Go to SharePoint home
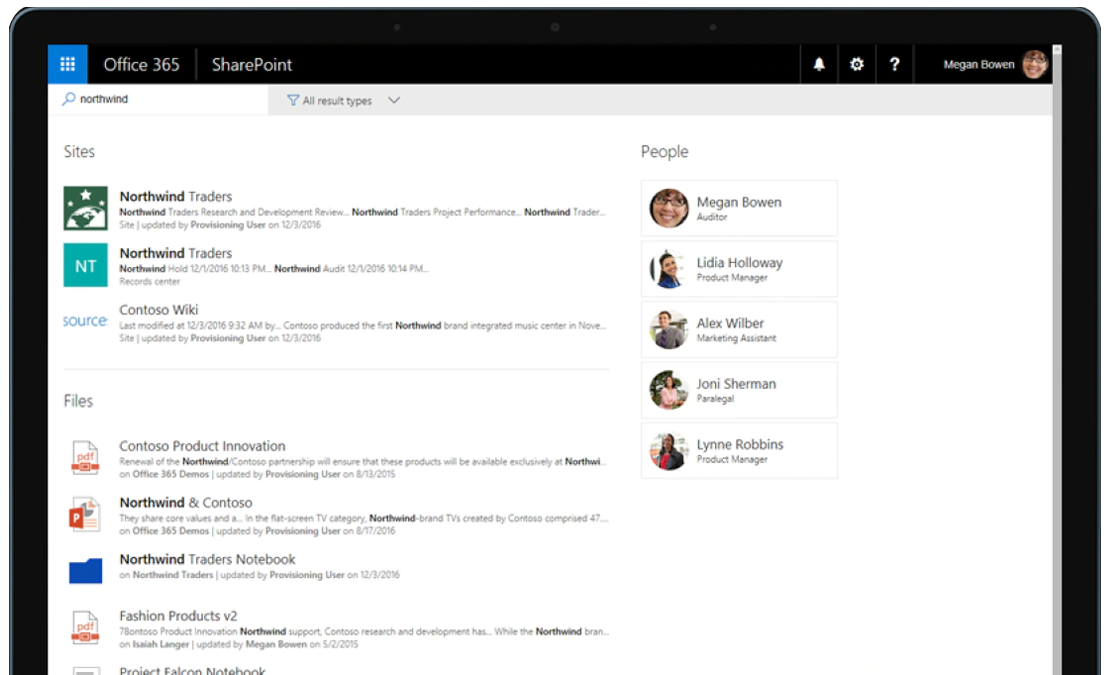Viewport: 1109px width, 675px height. (252, 64)
